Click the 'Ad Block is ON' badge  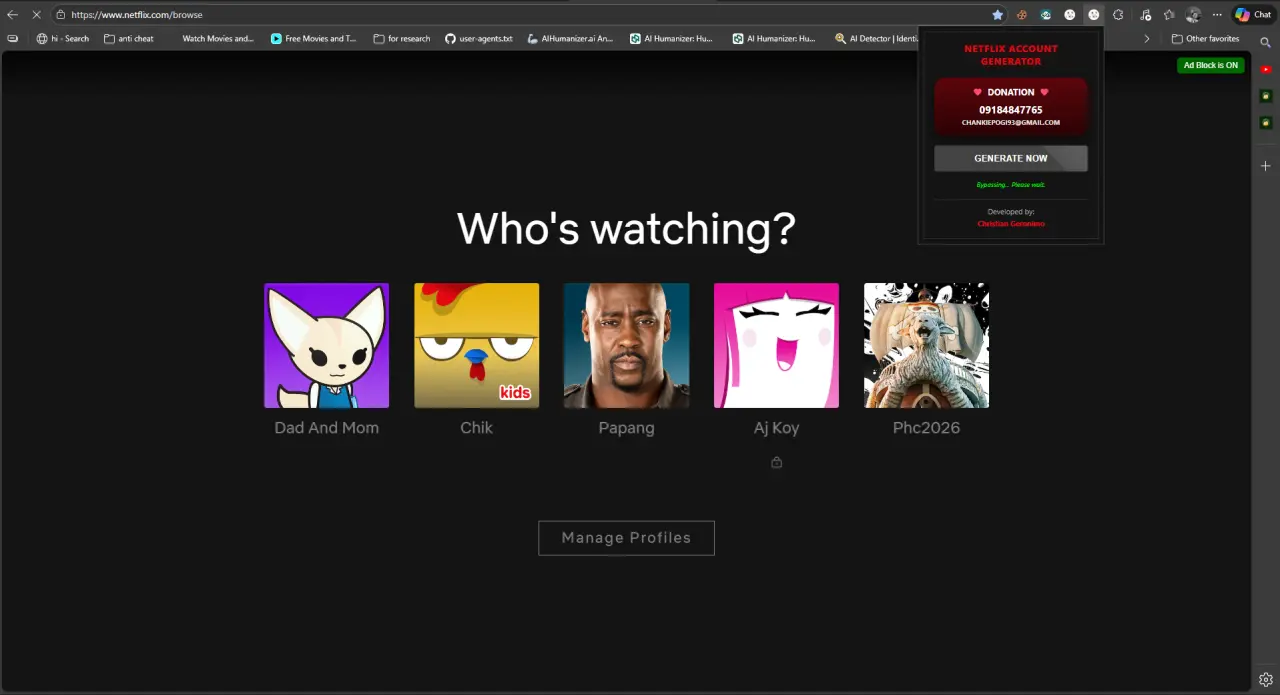tap(1210, 65)
